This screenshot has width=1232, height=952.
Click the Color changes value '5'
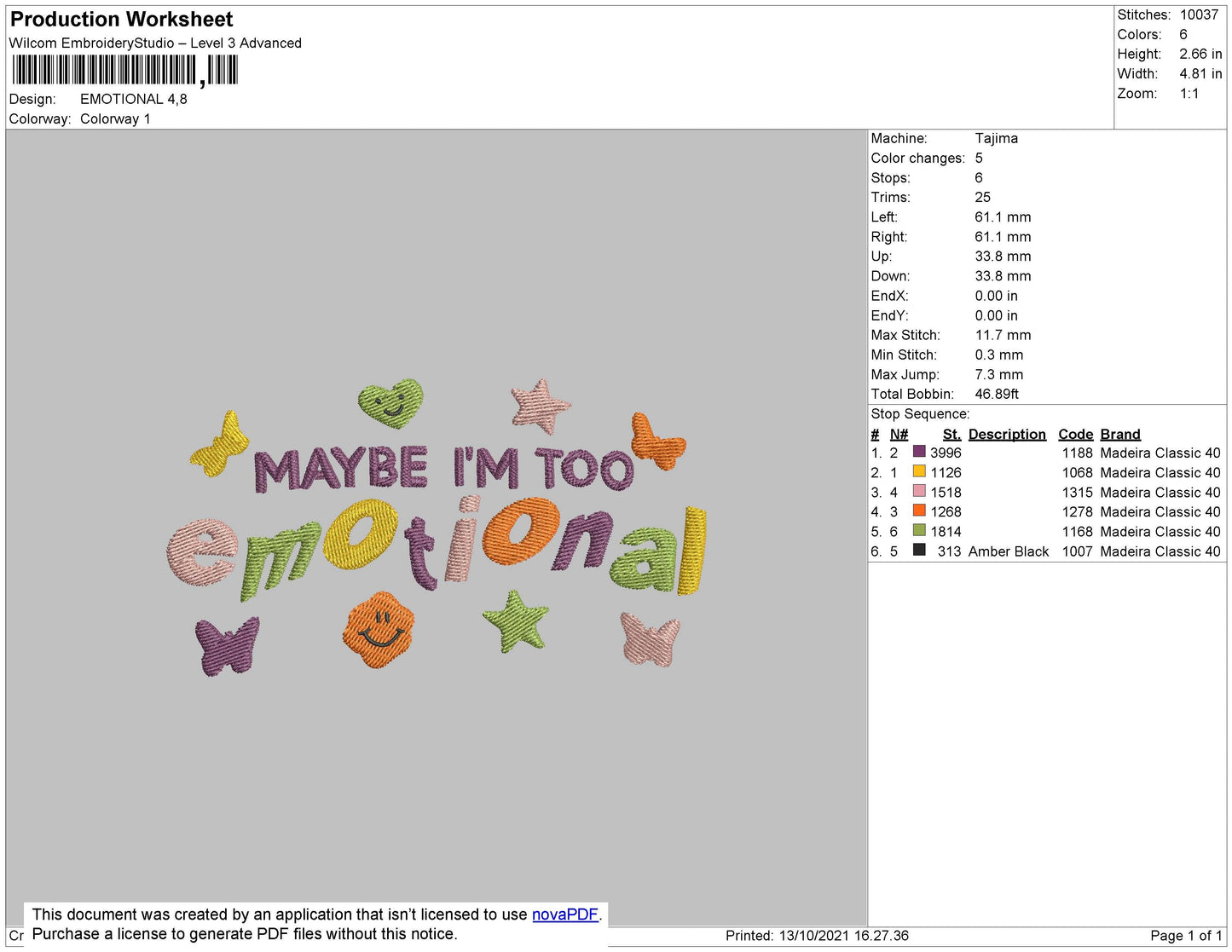(x=979, y=158)
